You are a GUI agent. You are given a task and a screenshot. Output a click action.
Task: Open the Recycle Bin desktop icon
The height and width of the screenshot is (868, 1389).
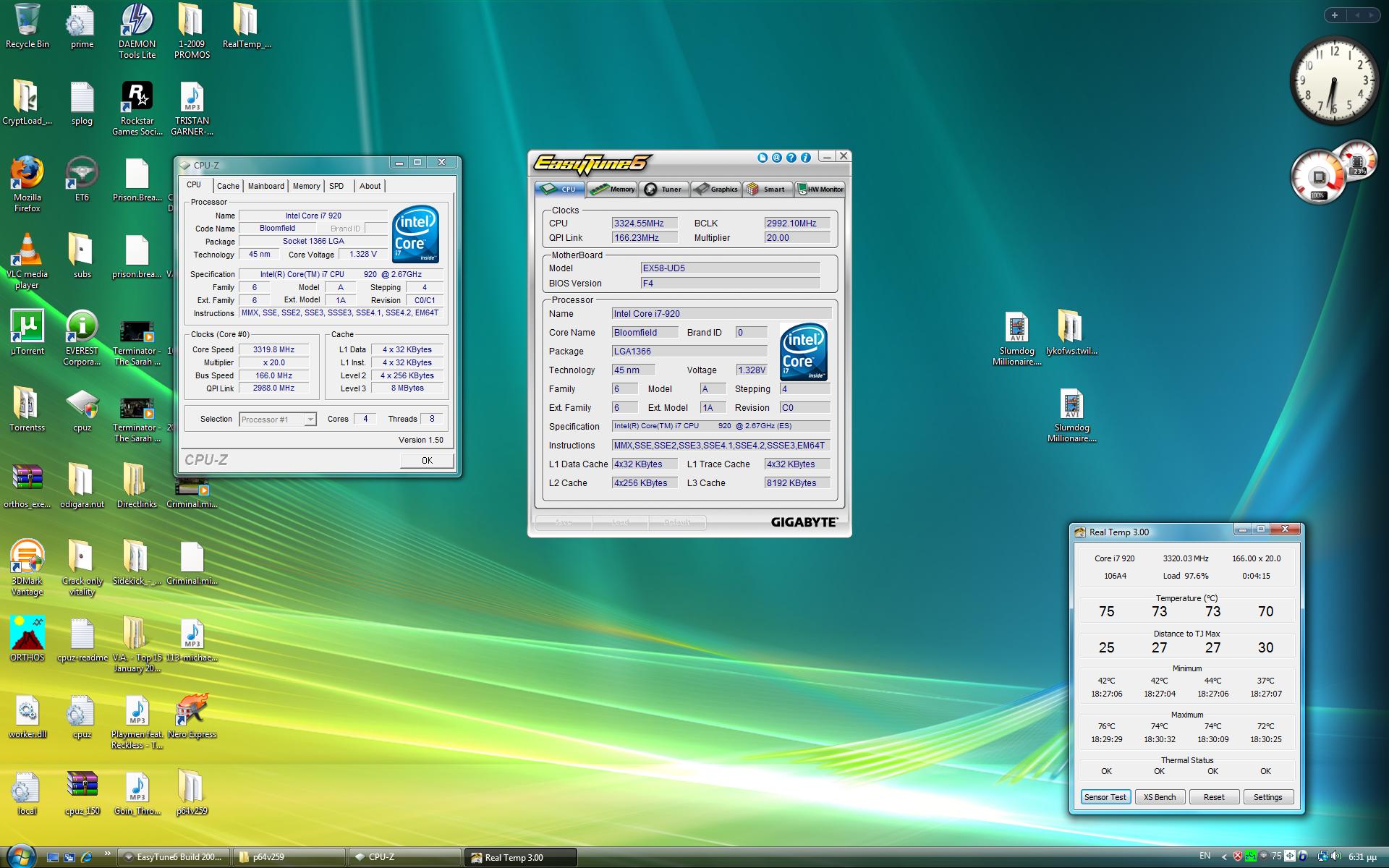(x=27, y=26)
